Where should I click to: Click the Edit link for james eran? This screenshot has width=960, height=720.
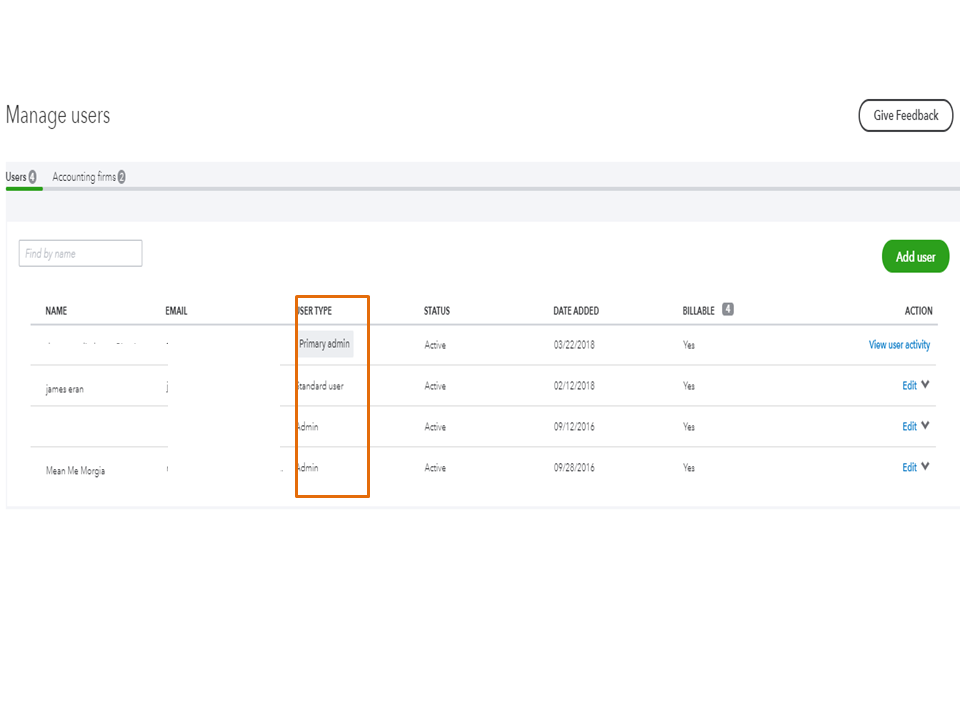[909, 384]
